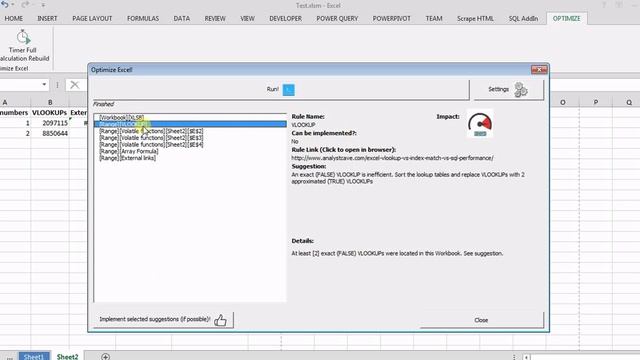Click the VLOOKUPs header cell
Screen dimensions: 640x360
(50, 112)
